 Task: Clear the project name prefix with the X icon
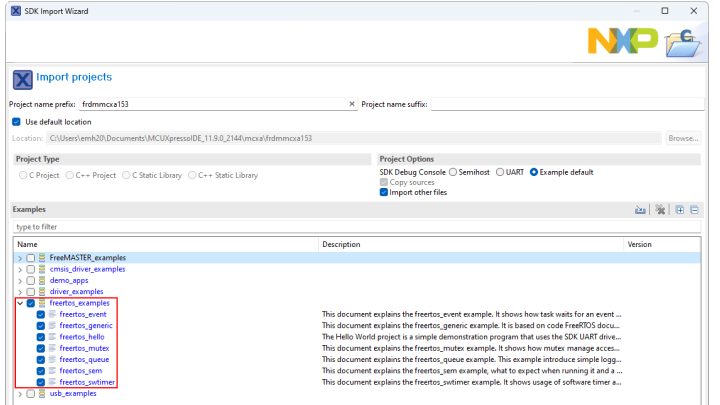351,104
